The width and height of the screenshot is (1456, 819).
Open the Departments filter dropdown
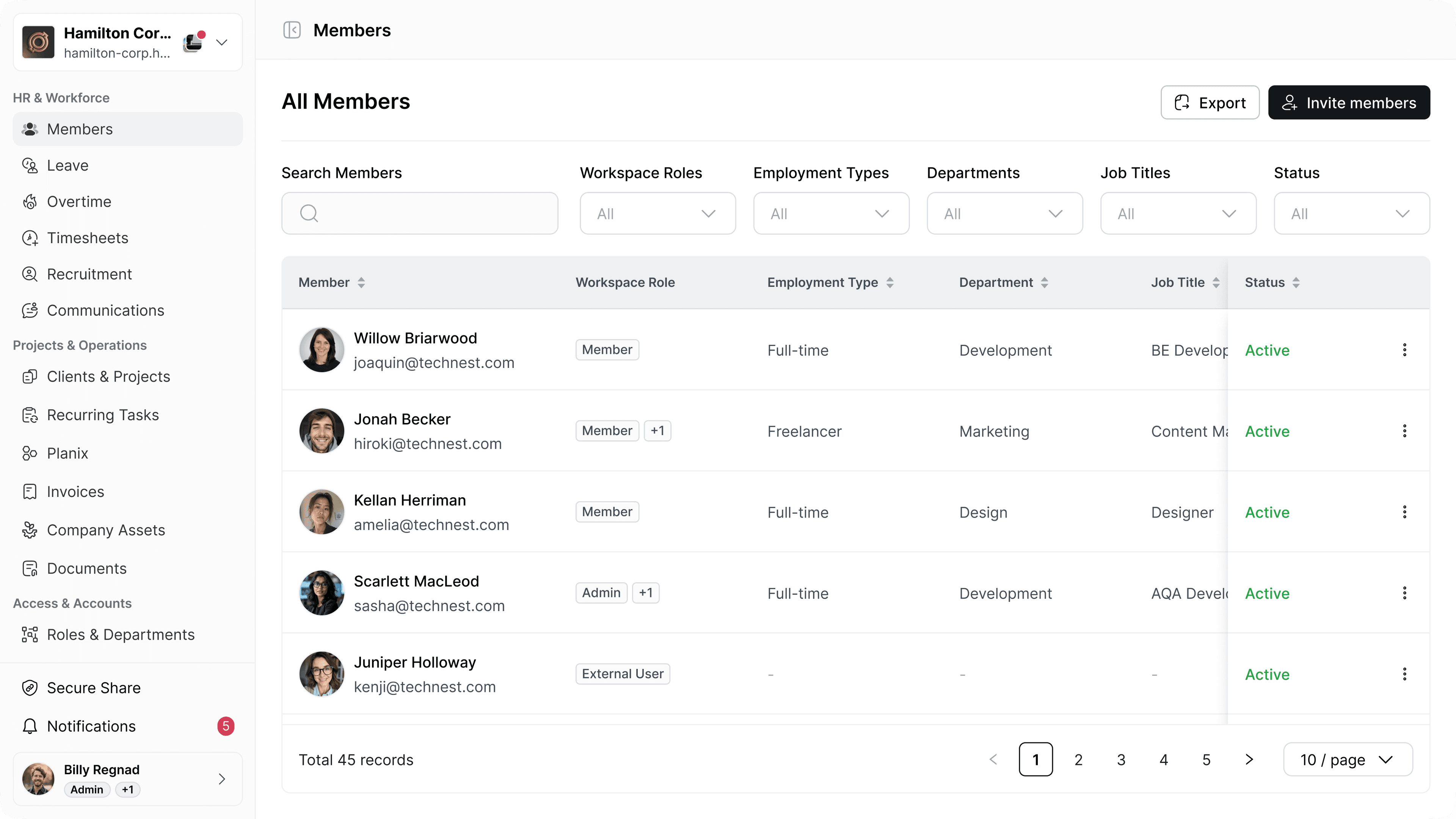point(1004,213)
